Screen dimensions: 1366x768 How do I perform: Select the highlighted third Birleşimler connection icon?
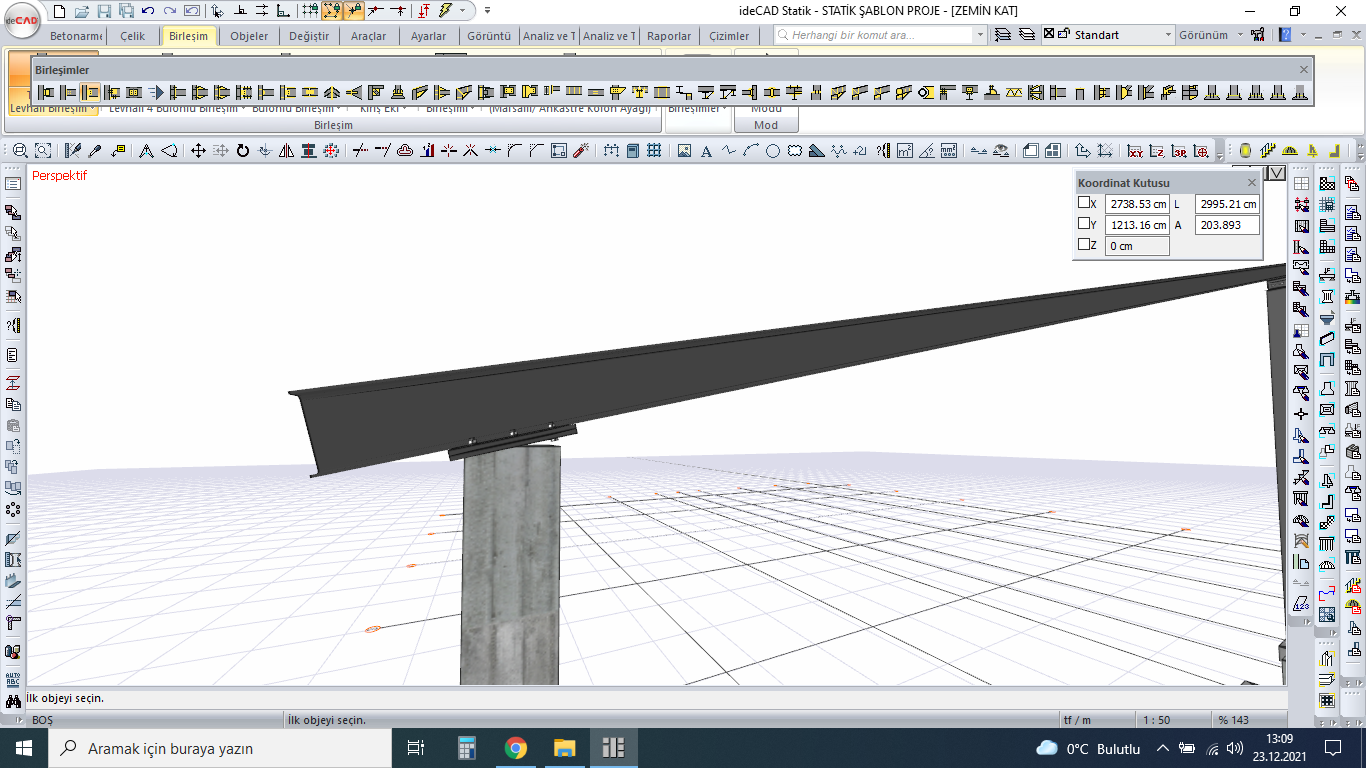(90, 93)
